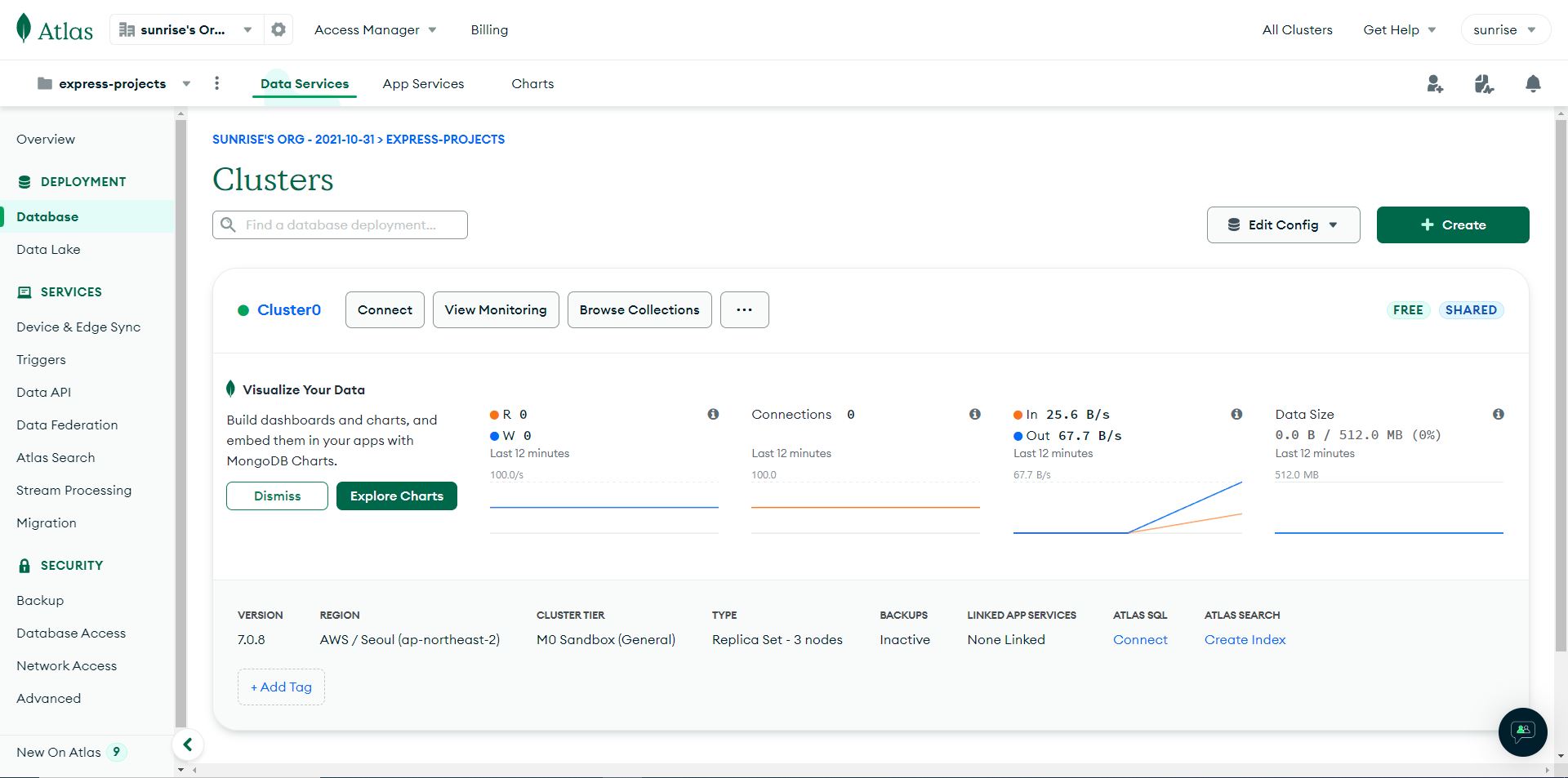Screen dimensions: 1568x778
Task: Open Atlas Search in sidebar
Action: [x=56, y=457]
